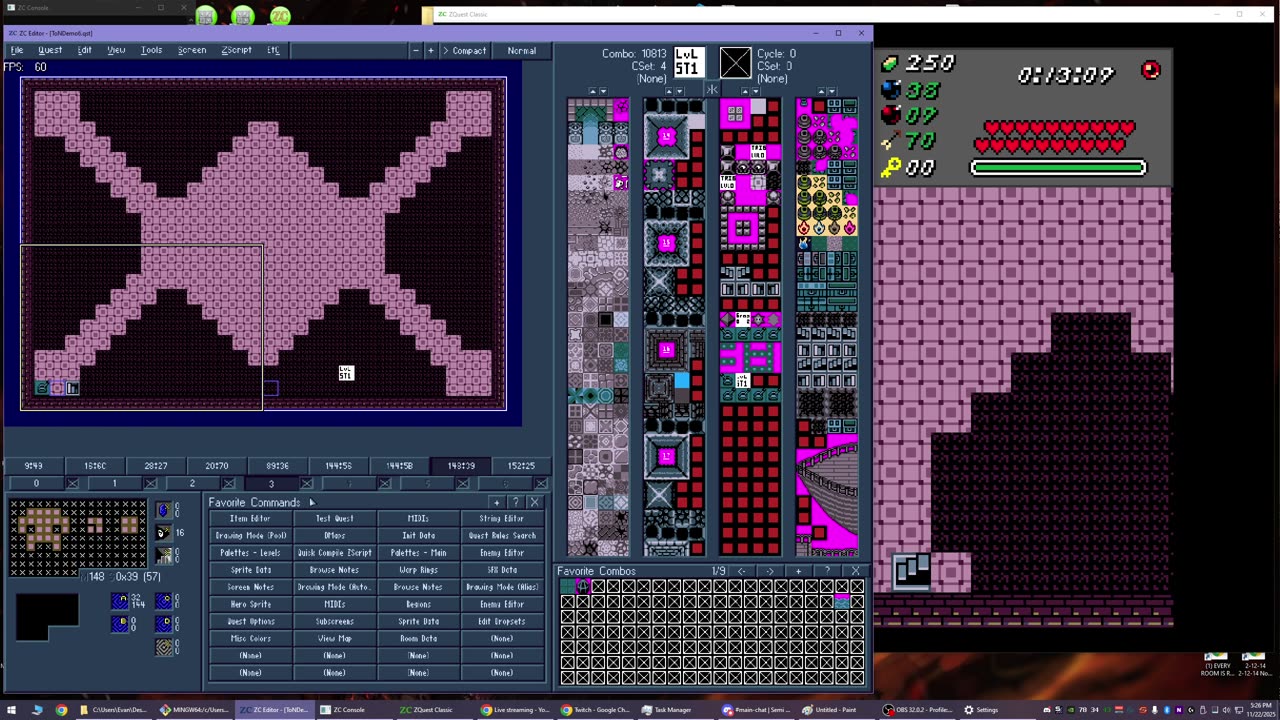Open Quick Compile ZScript command
1280x720 pixels.
coord(334,553)
